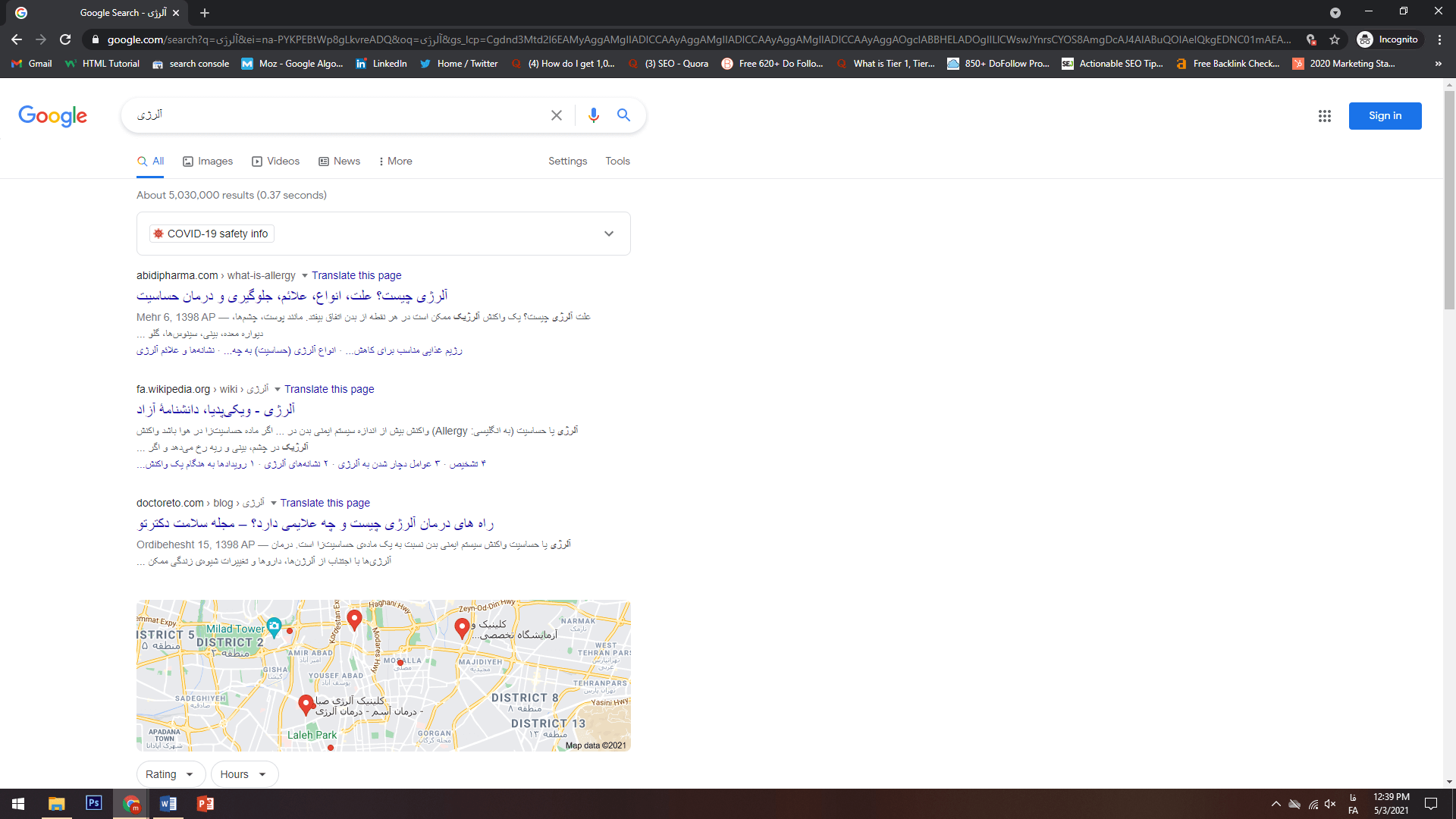
Task: Start voice search with the microphone
Action: pyautogui.click(x=594, y=115)
